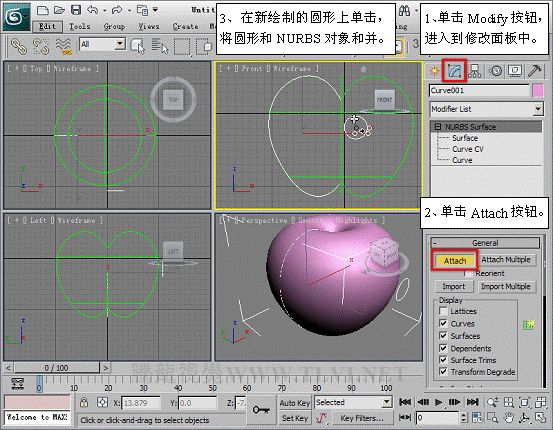Viewport: 553px width, 430px height.
Task: Click the selection lock padlock icon
Action: 84,402
